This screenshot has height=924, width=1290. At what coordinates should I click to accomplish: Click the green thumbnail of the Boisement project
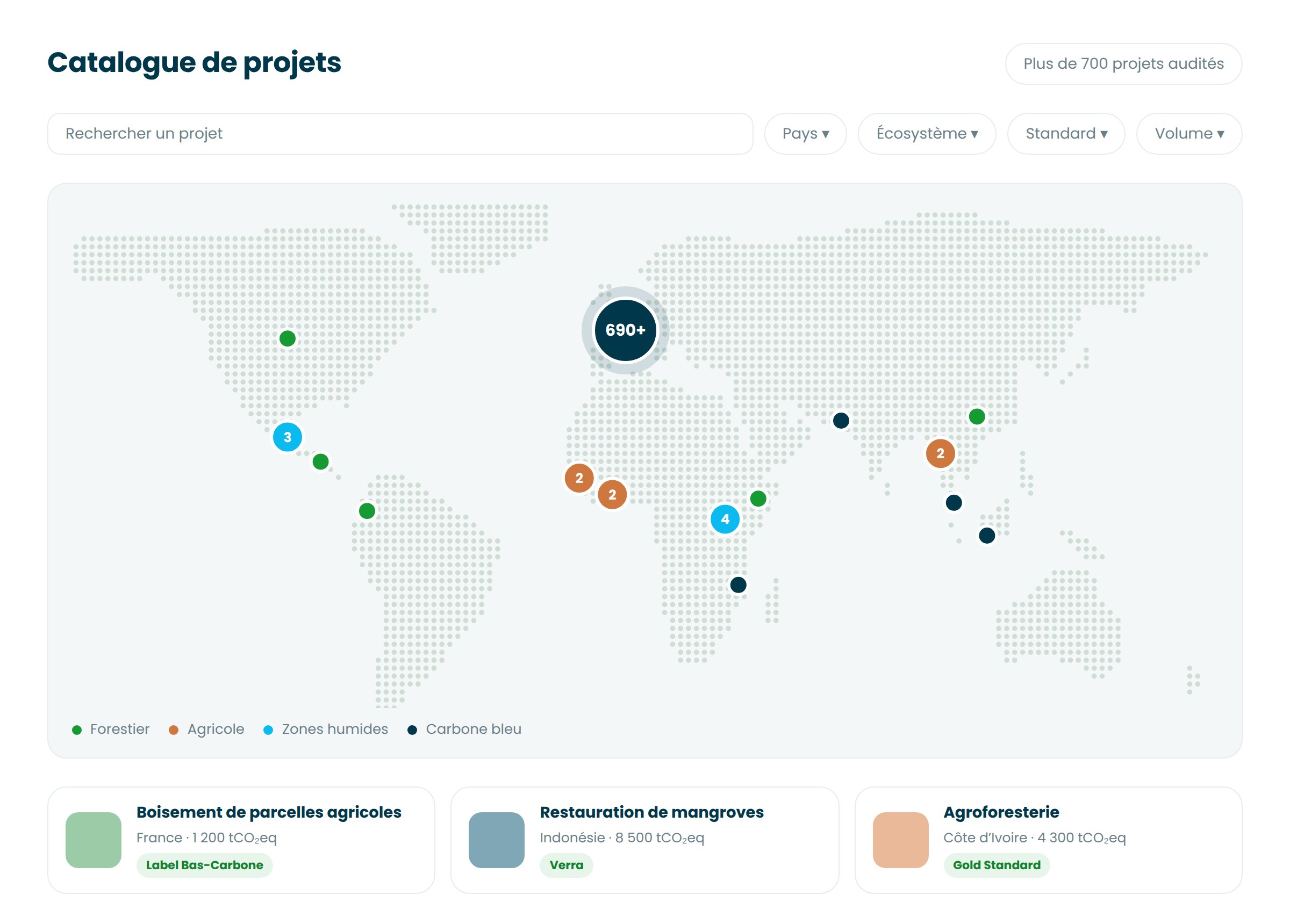tap(94, 840)
